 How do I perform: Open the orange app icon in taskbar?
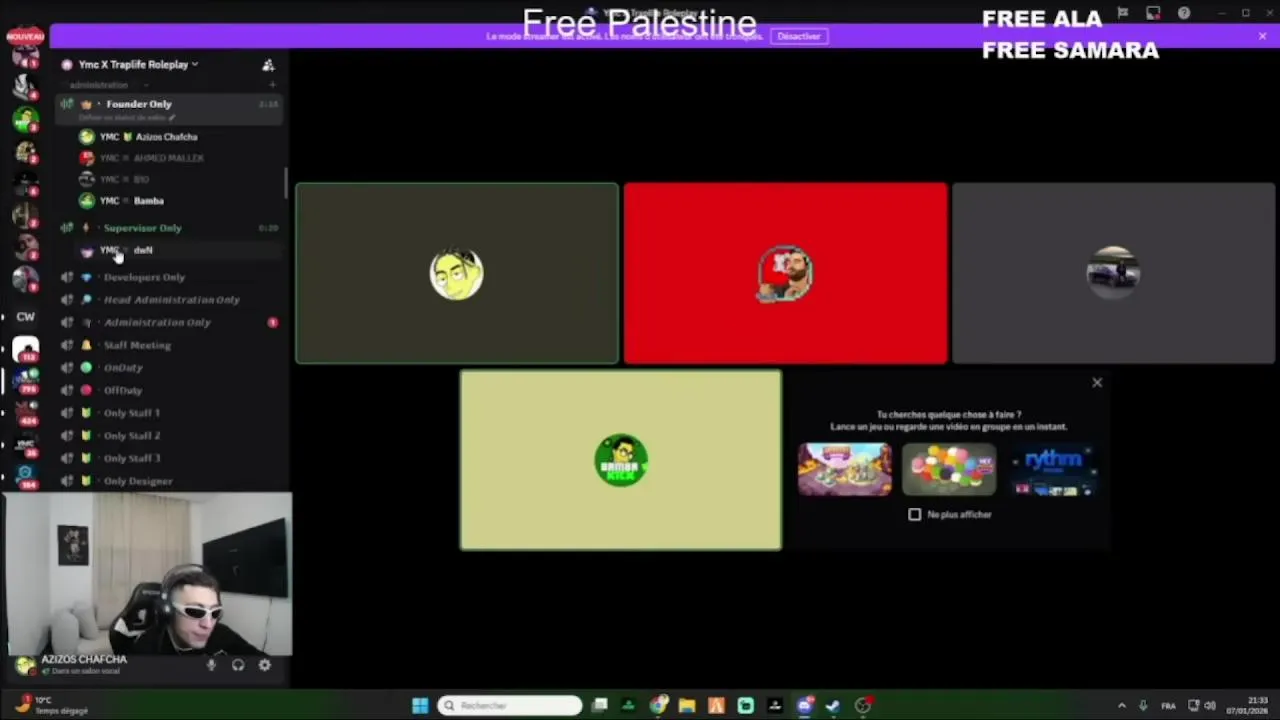tap(716, 706)
